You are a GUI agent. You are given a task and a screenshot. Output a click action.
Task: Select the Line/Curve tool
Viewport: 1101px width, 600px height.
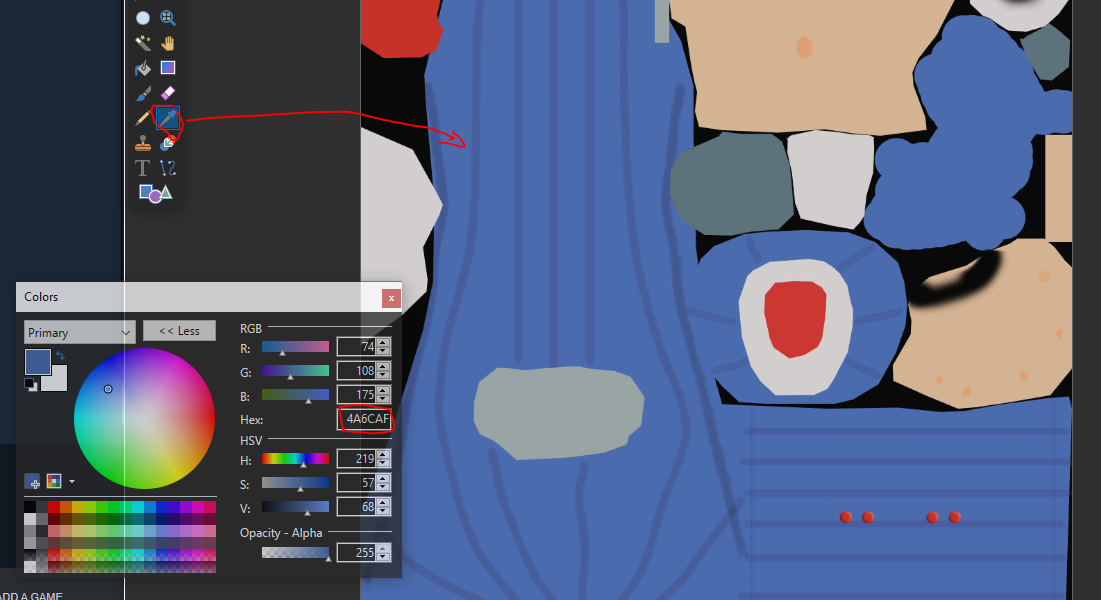pos(167,168)
